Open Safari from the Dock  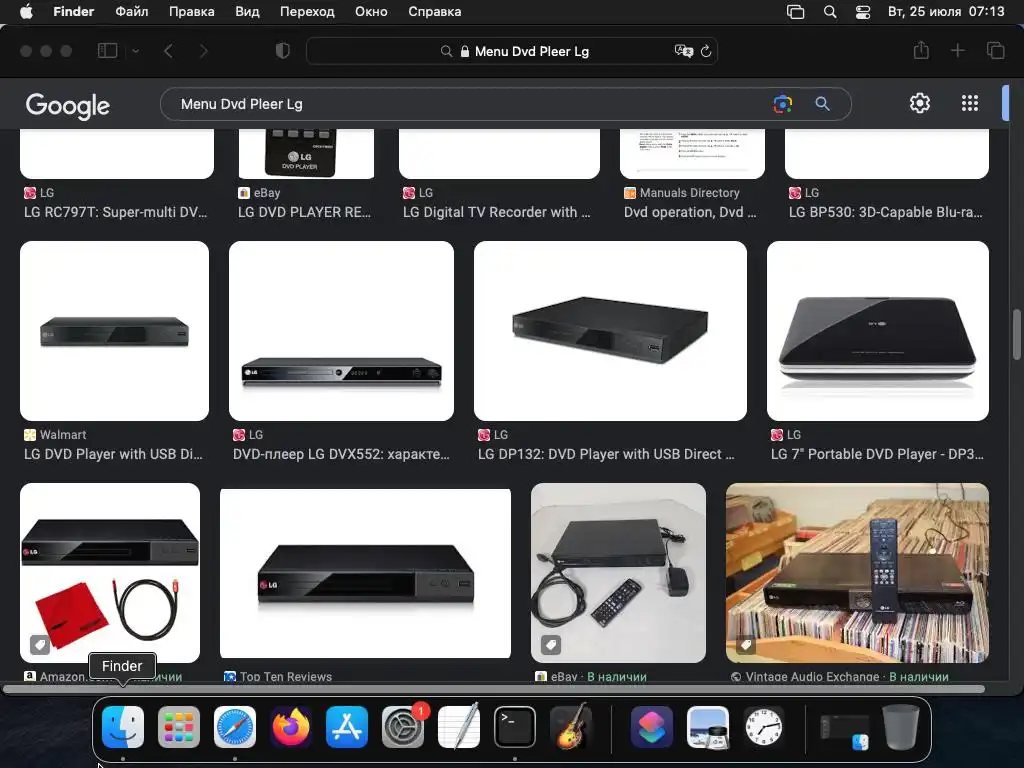point(234,727)
